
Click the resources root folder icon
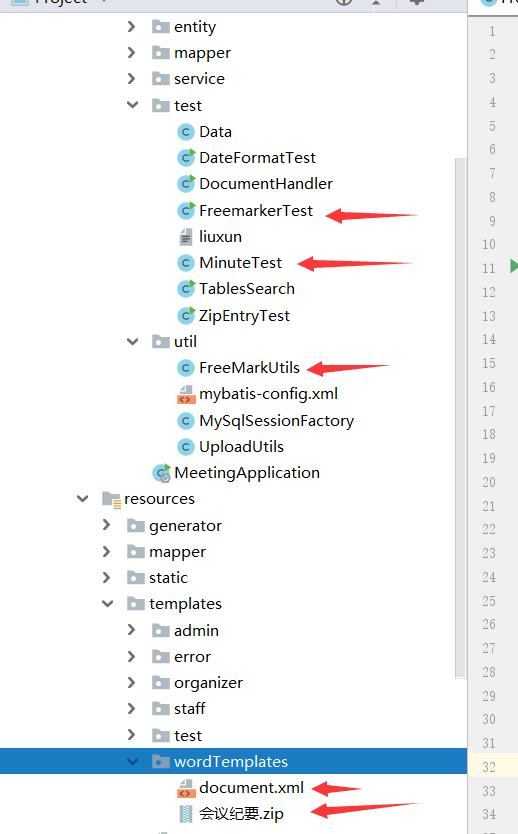pyautogui.click(x=111, y=499)
